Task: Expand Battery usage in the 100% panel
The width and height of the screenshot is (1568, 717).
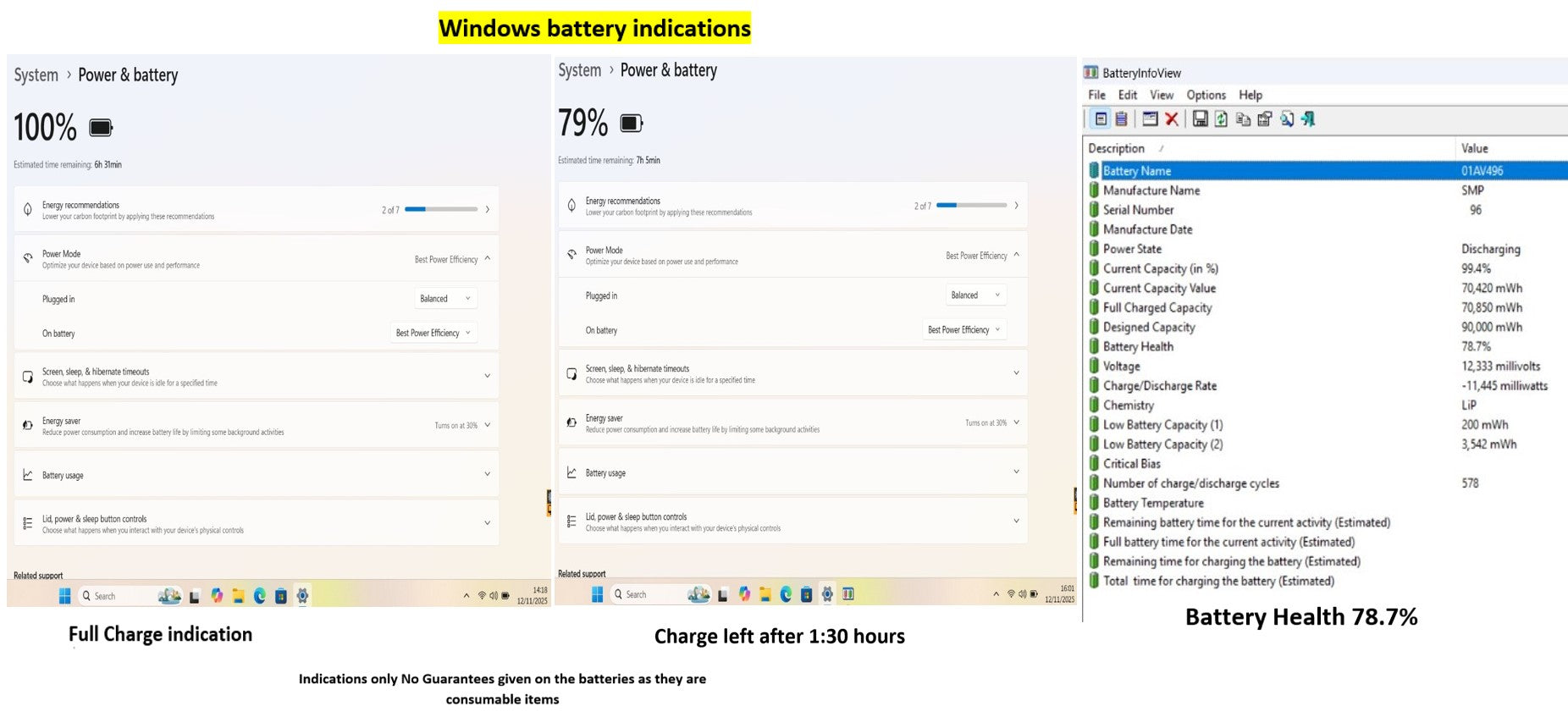Action: (256, 475)
